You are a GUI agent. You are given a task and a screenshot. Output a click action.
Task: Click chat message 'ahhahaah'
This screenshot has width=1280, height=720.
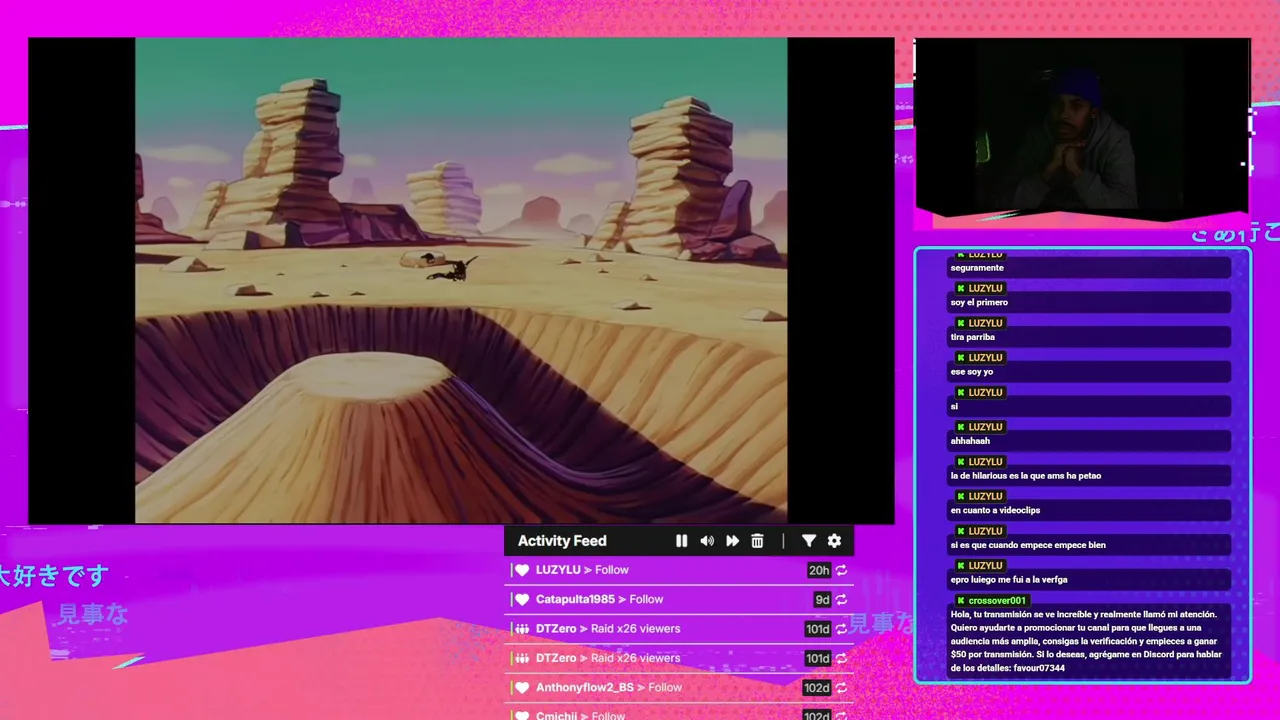pos(970,441)
